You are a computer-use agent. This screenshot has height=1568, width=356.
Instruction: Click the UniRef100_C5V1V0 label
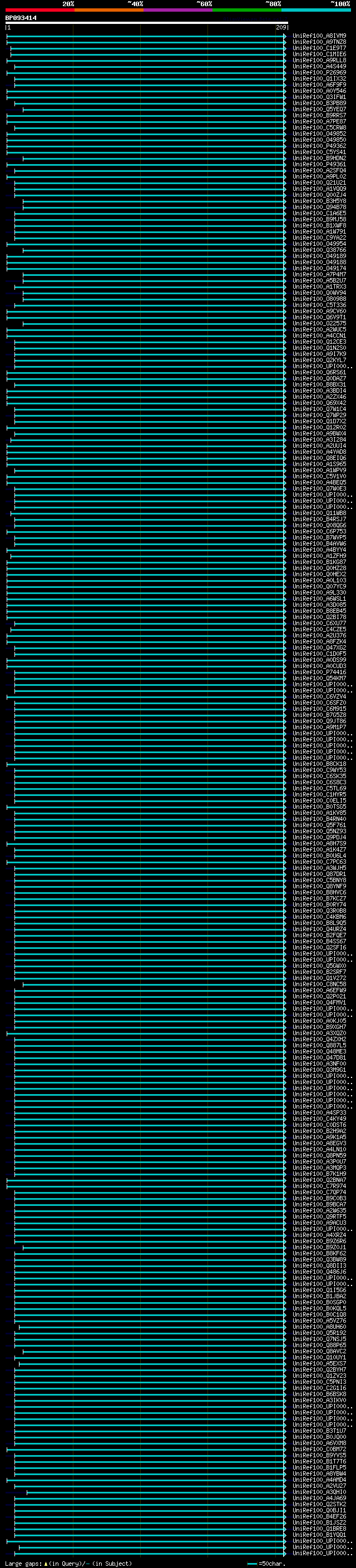(x=319, y=476)
